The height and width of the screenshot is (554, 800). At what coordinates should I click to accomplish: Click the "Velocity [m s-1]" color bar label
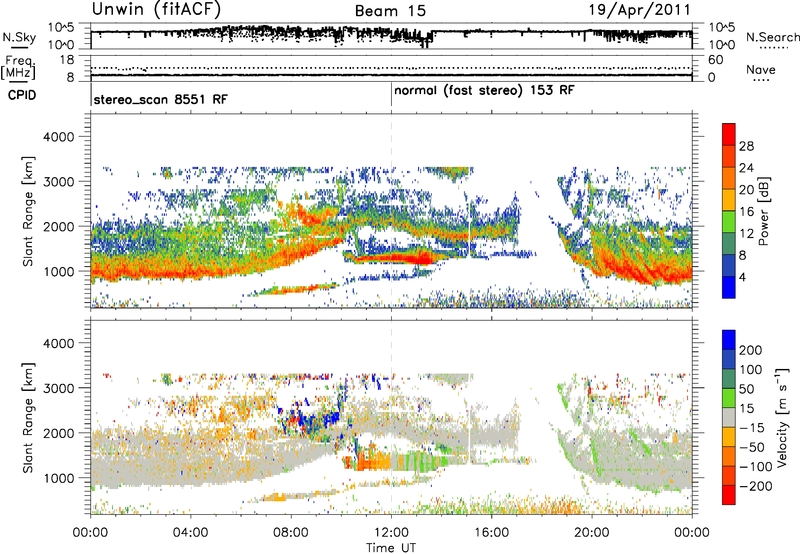tap(783, 418)
